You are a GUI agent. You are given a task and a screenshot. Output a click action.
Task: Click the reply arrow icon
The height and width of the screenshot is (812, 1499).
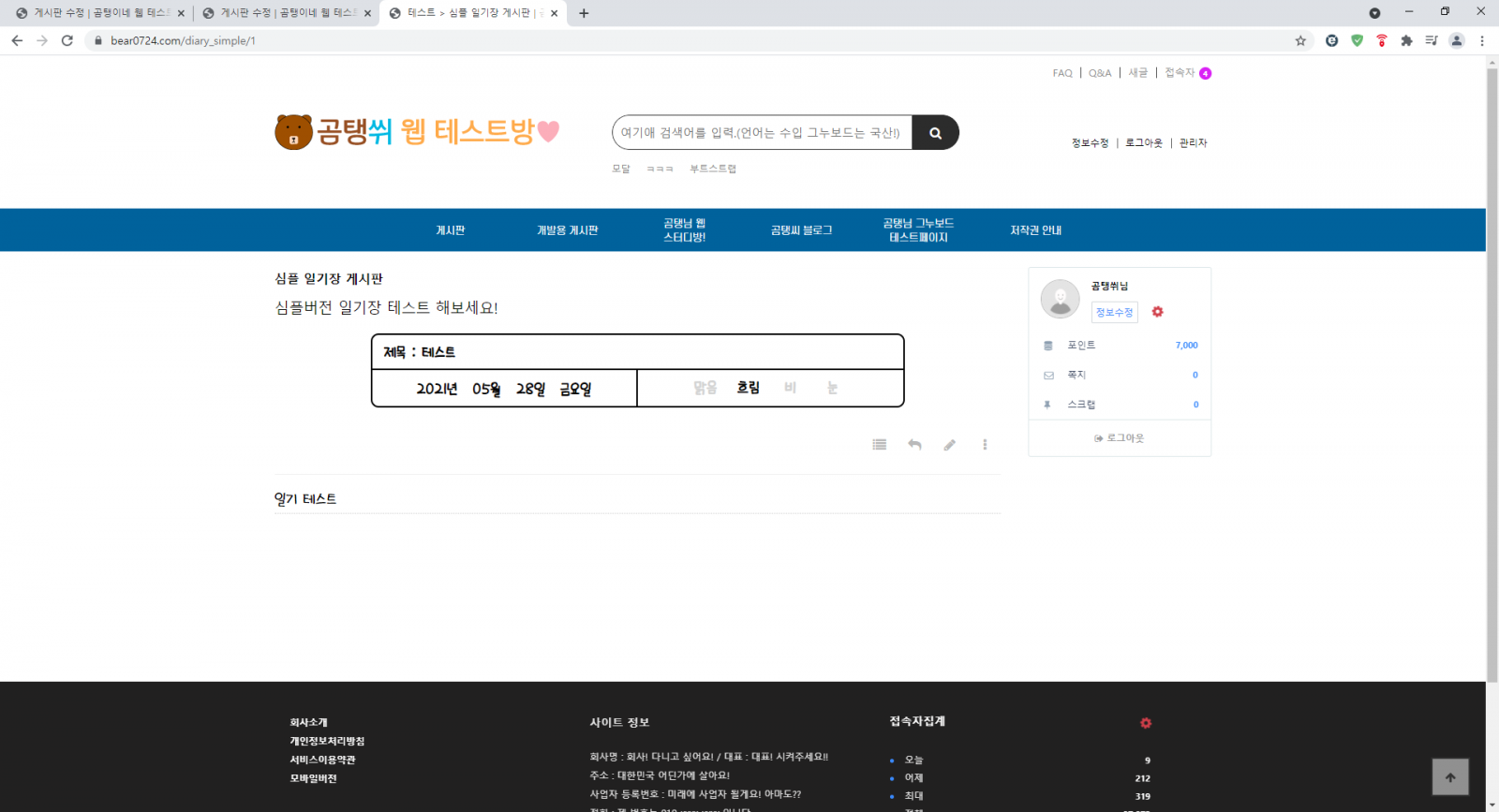click(x=914, y=445)
